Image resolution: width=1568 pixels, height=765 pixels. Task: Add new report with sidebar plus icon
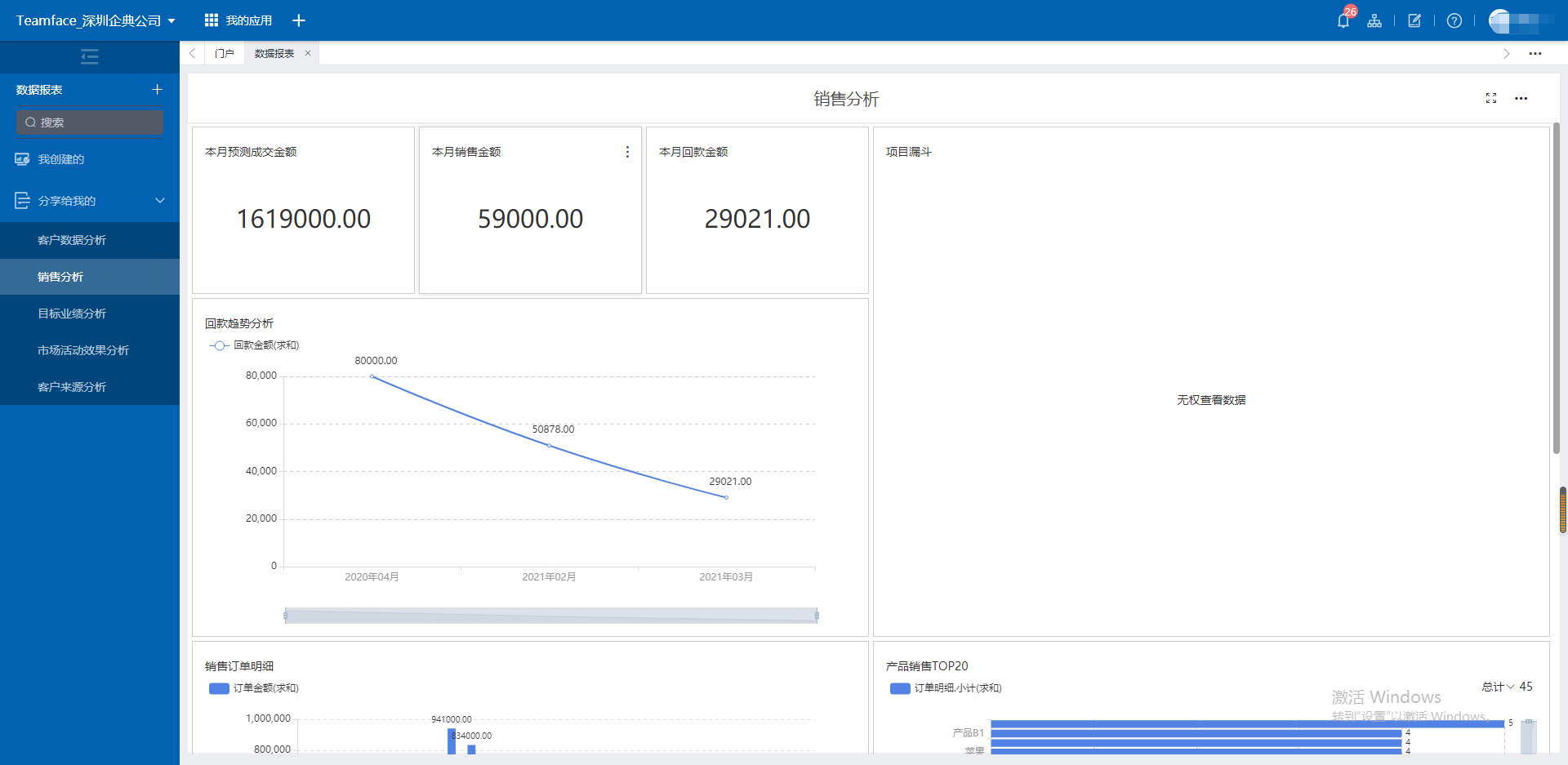tap(158, 89)
